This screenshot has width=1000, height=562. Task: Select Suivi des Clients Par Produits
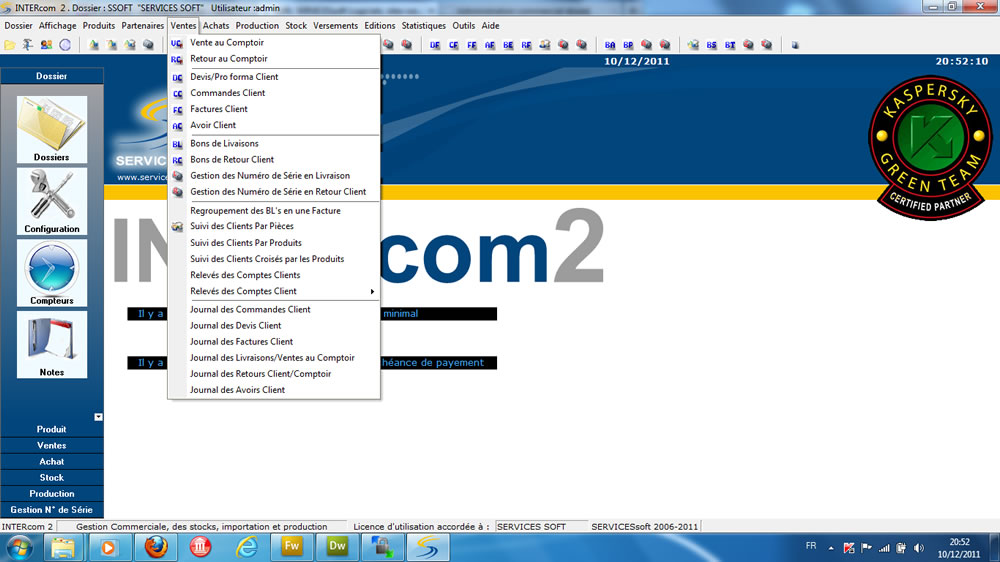(274, 243)
